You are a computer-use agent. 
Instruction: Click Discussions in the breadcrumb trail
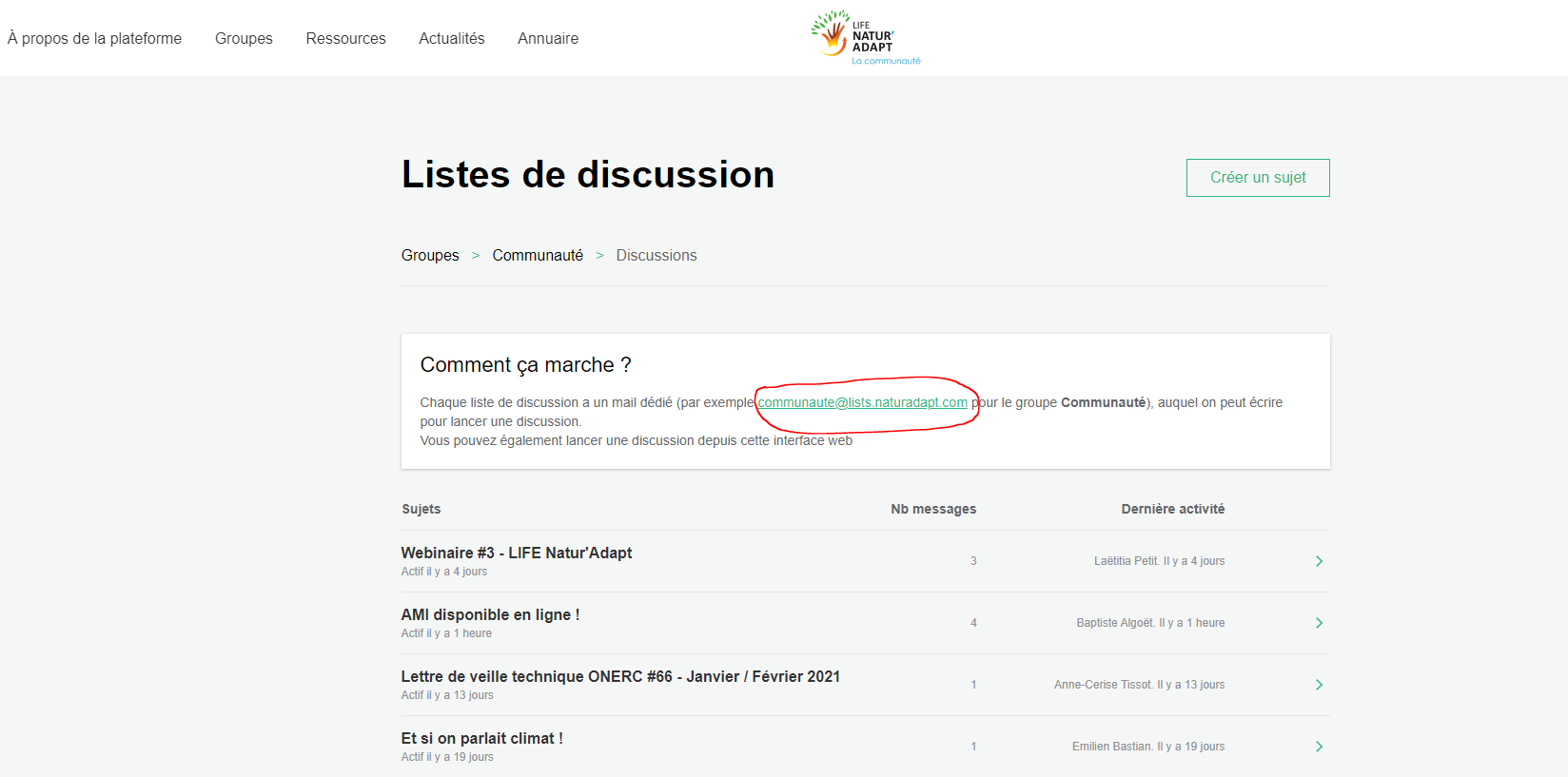coord(657,255)
